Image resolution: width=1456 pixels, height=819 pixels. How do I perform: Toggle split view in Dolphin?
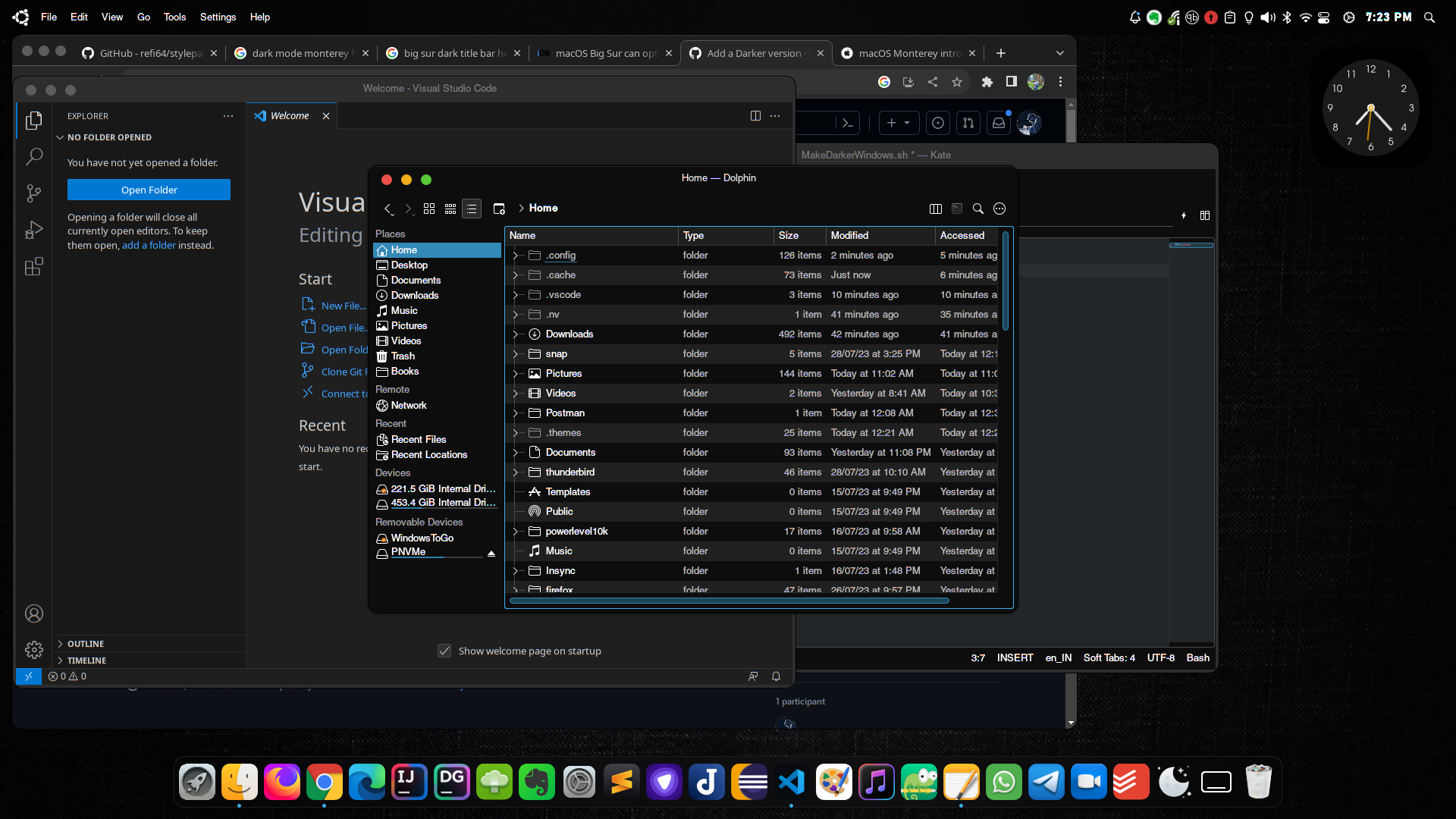(x=935, y=209)
